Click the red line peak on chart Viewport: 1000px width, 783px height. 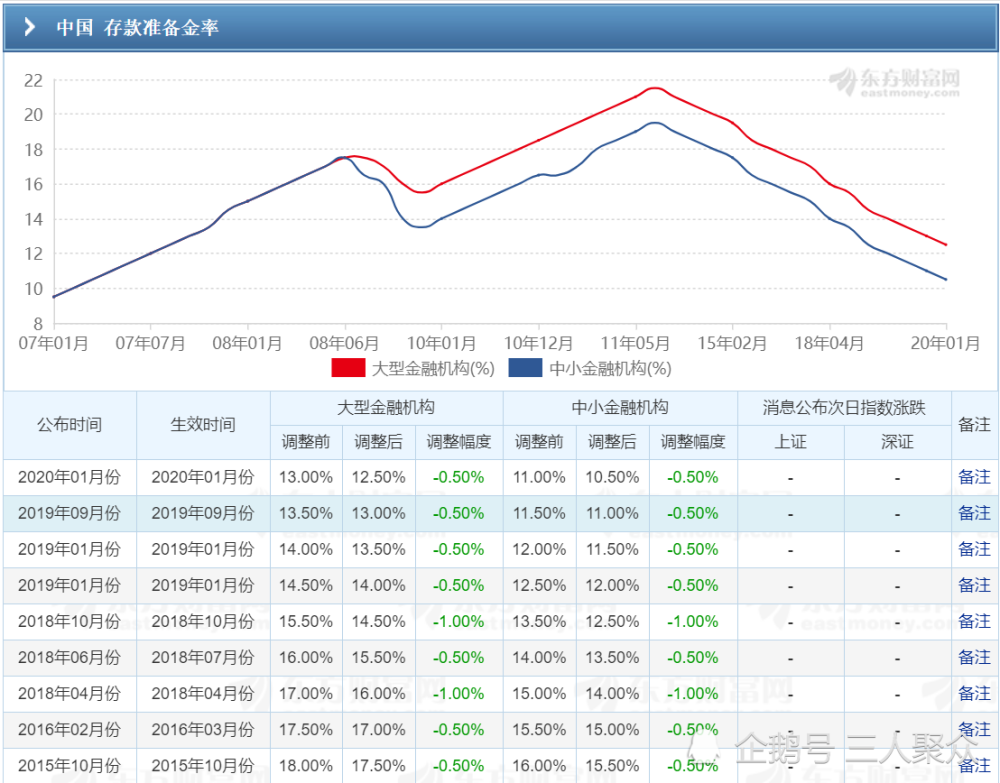[x=656, y=88]
